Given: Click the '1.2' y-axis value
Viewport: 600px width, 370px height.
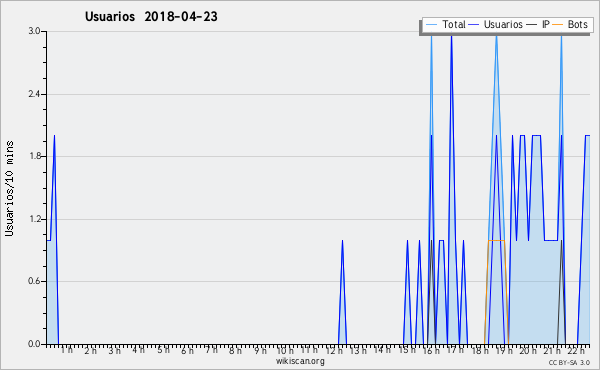Looking at the screenshot, I should pos(34,219).
